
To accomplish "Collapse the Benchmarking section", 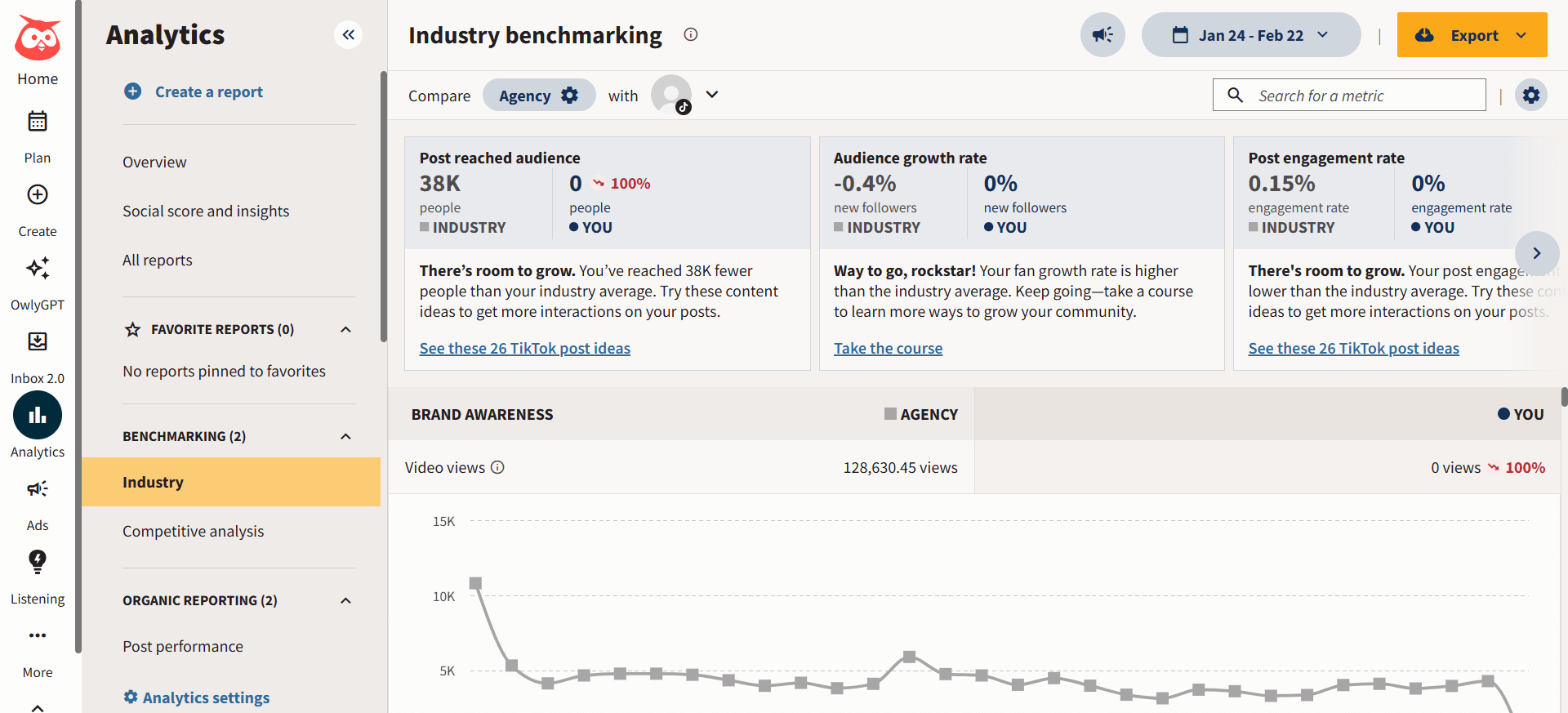I will pyautogui.click(x=345, y=436).
